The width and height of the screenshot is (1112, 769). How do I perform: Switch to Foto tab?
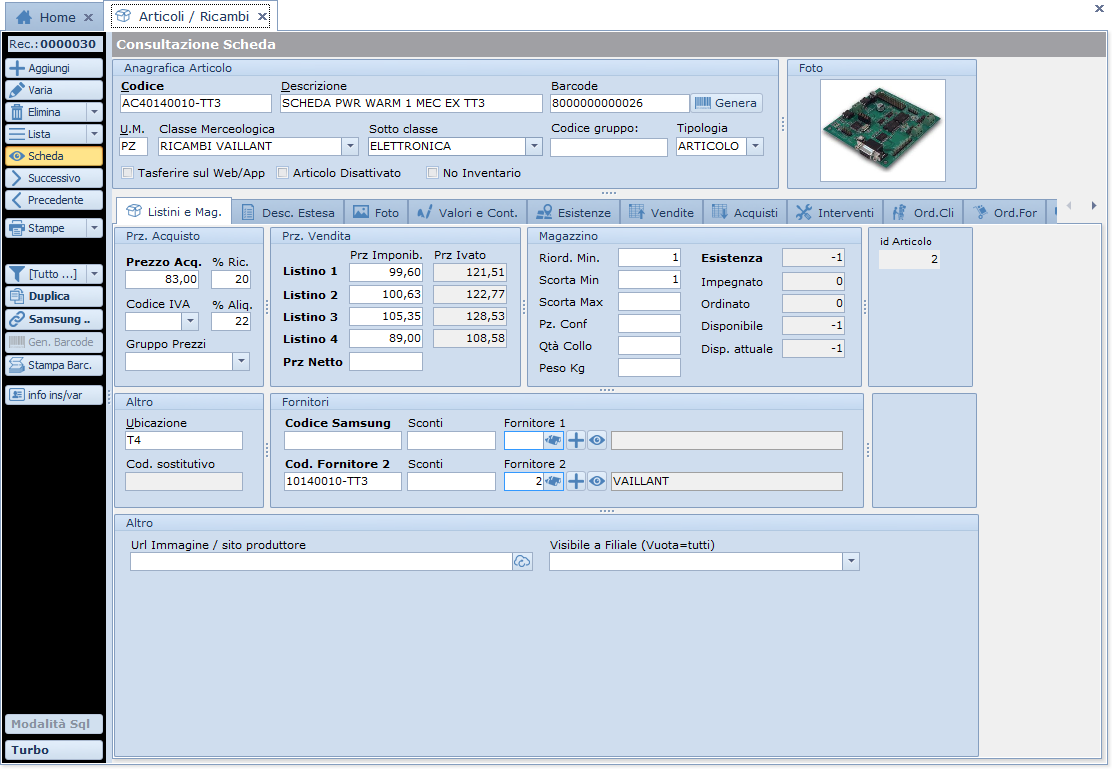point(377,213)
